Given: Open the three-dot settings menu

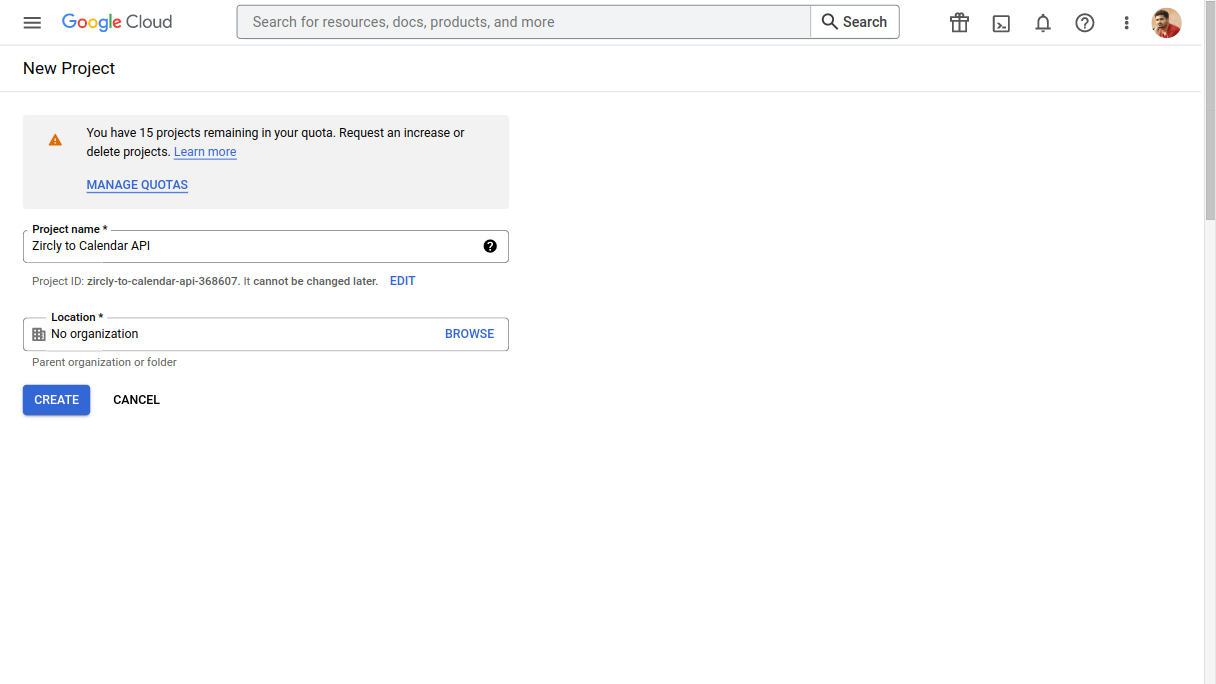Looking at the screenshot, I should (1126, 23).
